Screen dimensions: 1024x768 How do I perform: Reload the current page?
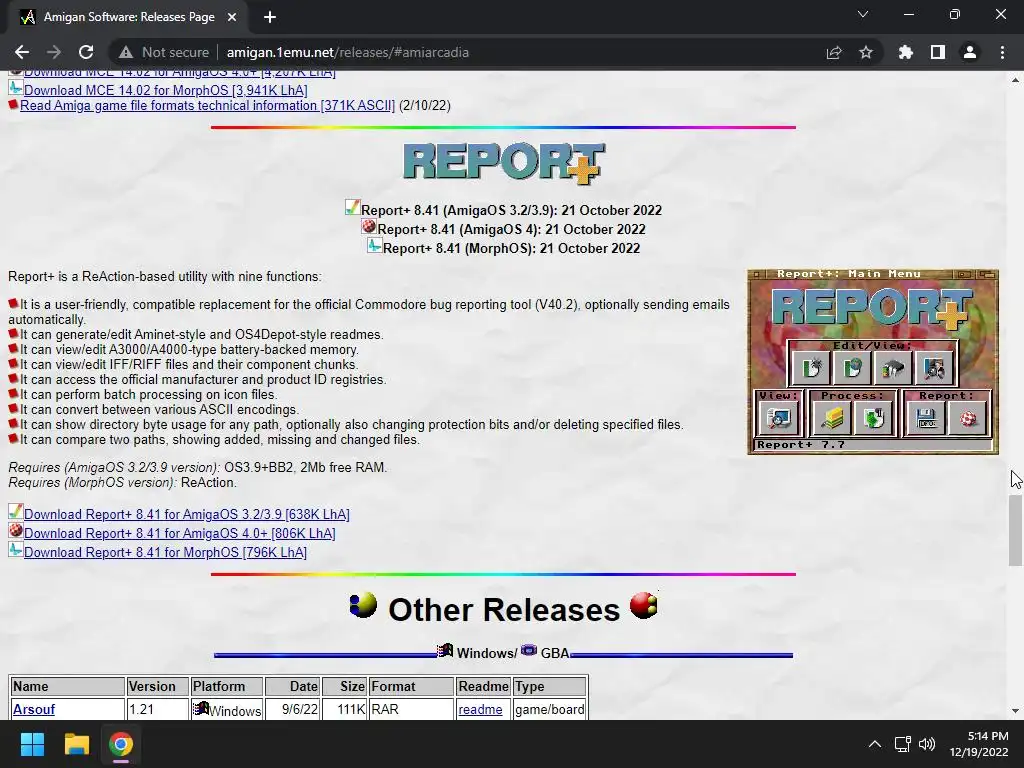(86, 52)
